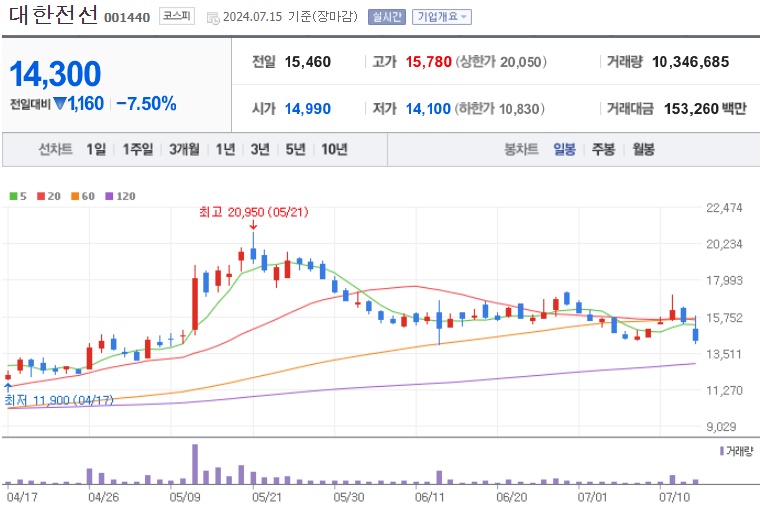760x510 pixels.
Task: Click the purple 거래량 volume legend marker
Action: click(722, 451)
